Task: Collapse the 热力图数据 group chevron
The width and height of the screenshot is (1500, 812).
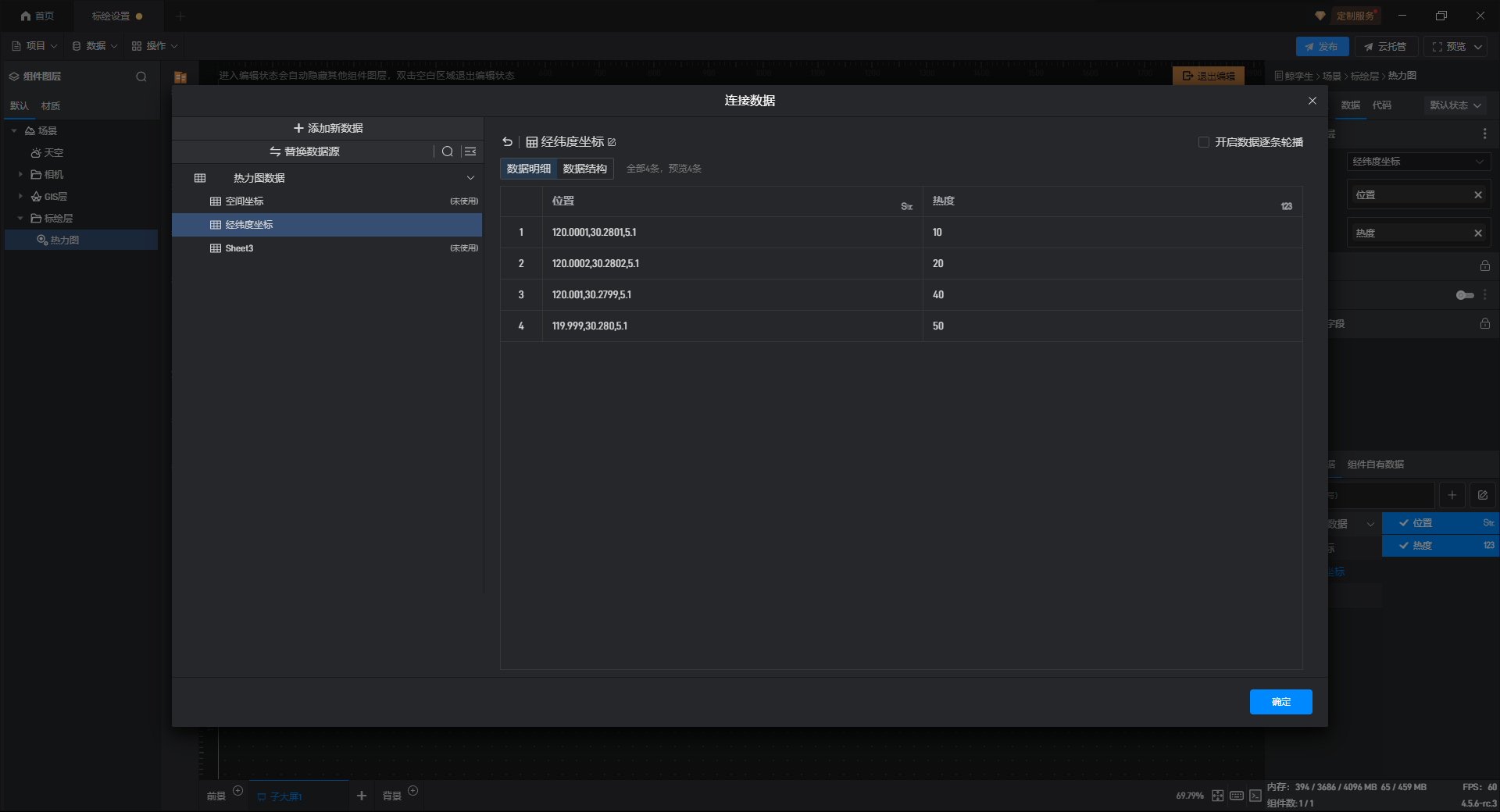Action: pyautogui.click(x=470, y=178)
